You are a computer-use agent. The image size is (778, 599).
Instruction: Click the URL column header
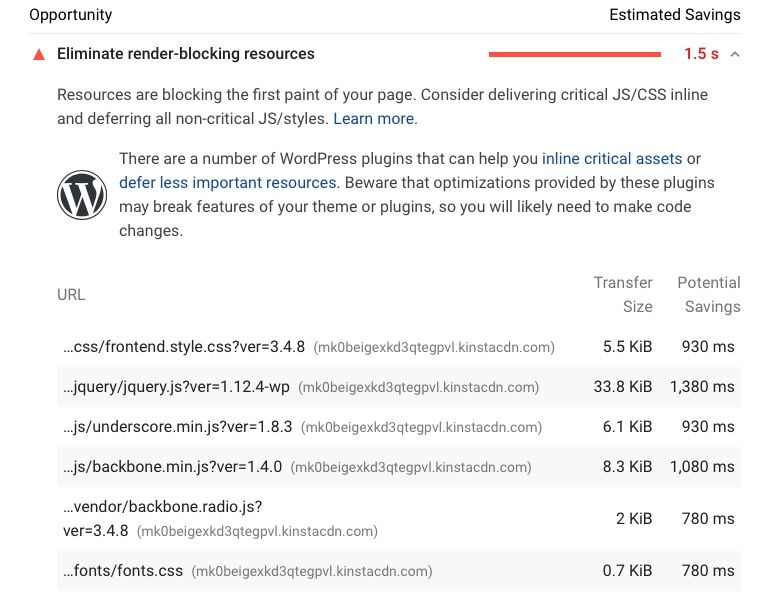point(71,294)
